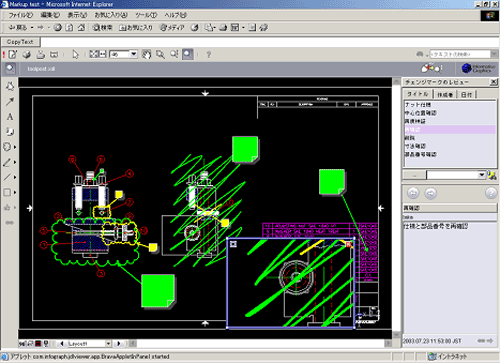The image size is (500, 364).
Task: Select the text annotation tool
Action: click(x=10, y=117)
